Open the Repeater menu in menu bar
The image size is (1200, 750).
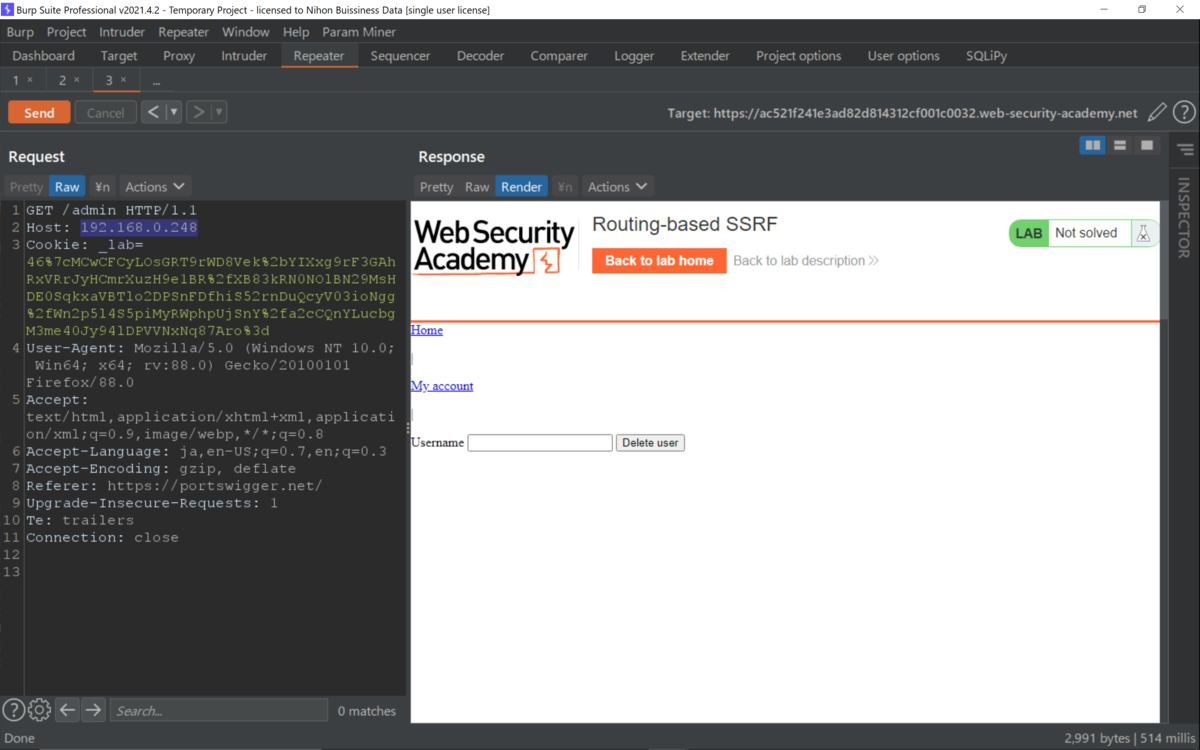(184, 32)
